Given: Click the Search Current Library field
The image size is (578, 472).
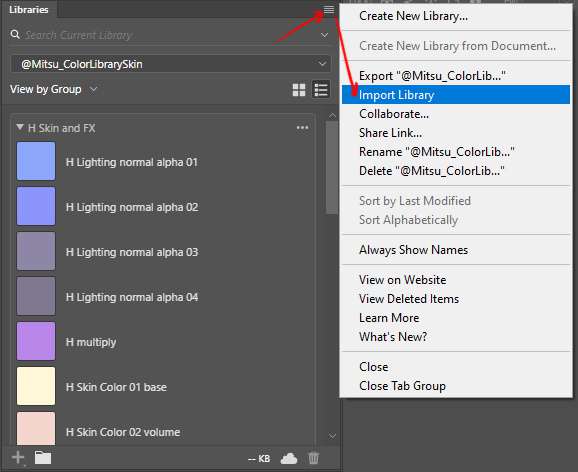Looking at the screenshot, I should 170,35.
